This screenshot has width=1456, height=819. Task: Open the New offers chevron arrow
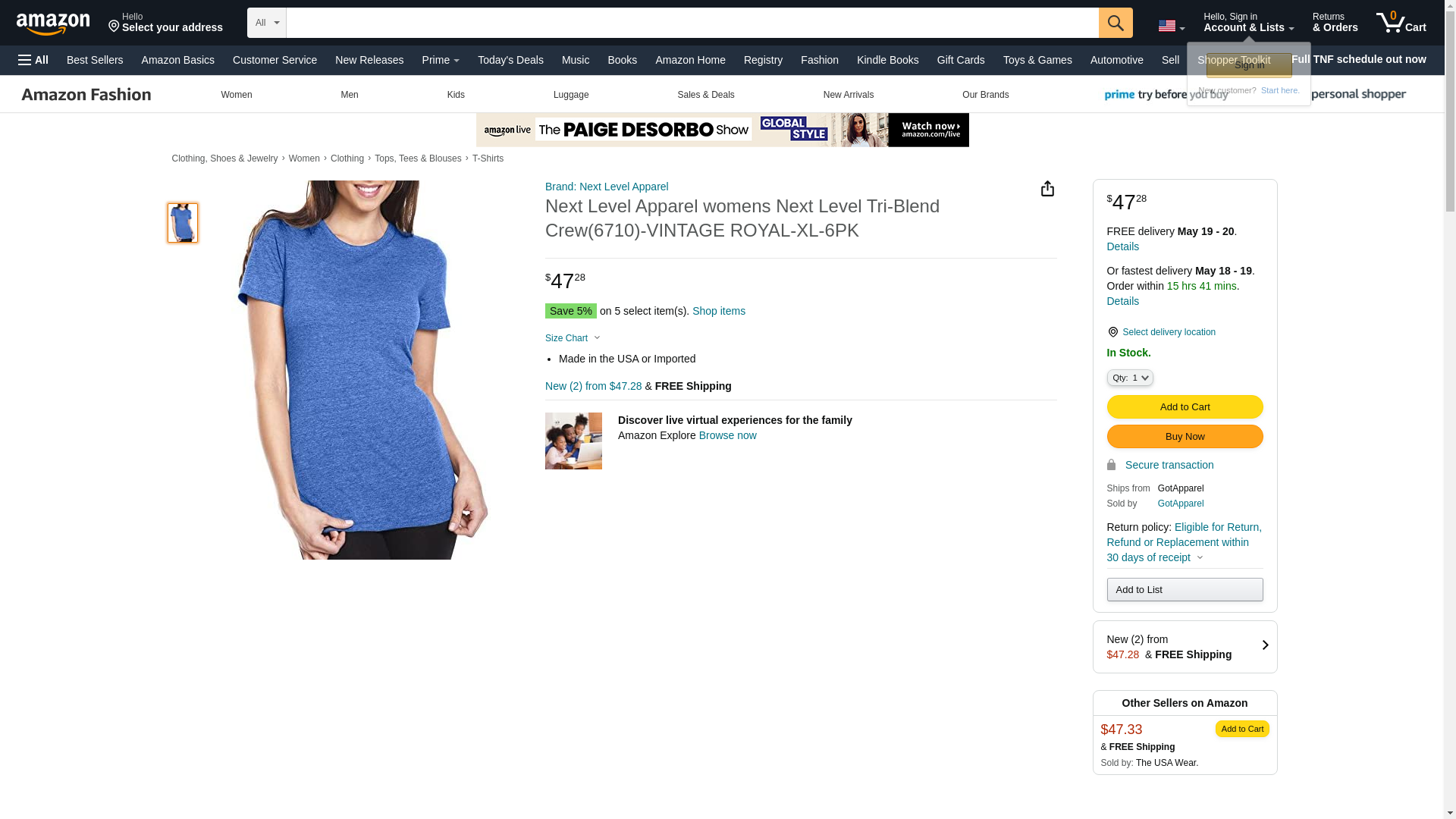[x=1264, y=646]
